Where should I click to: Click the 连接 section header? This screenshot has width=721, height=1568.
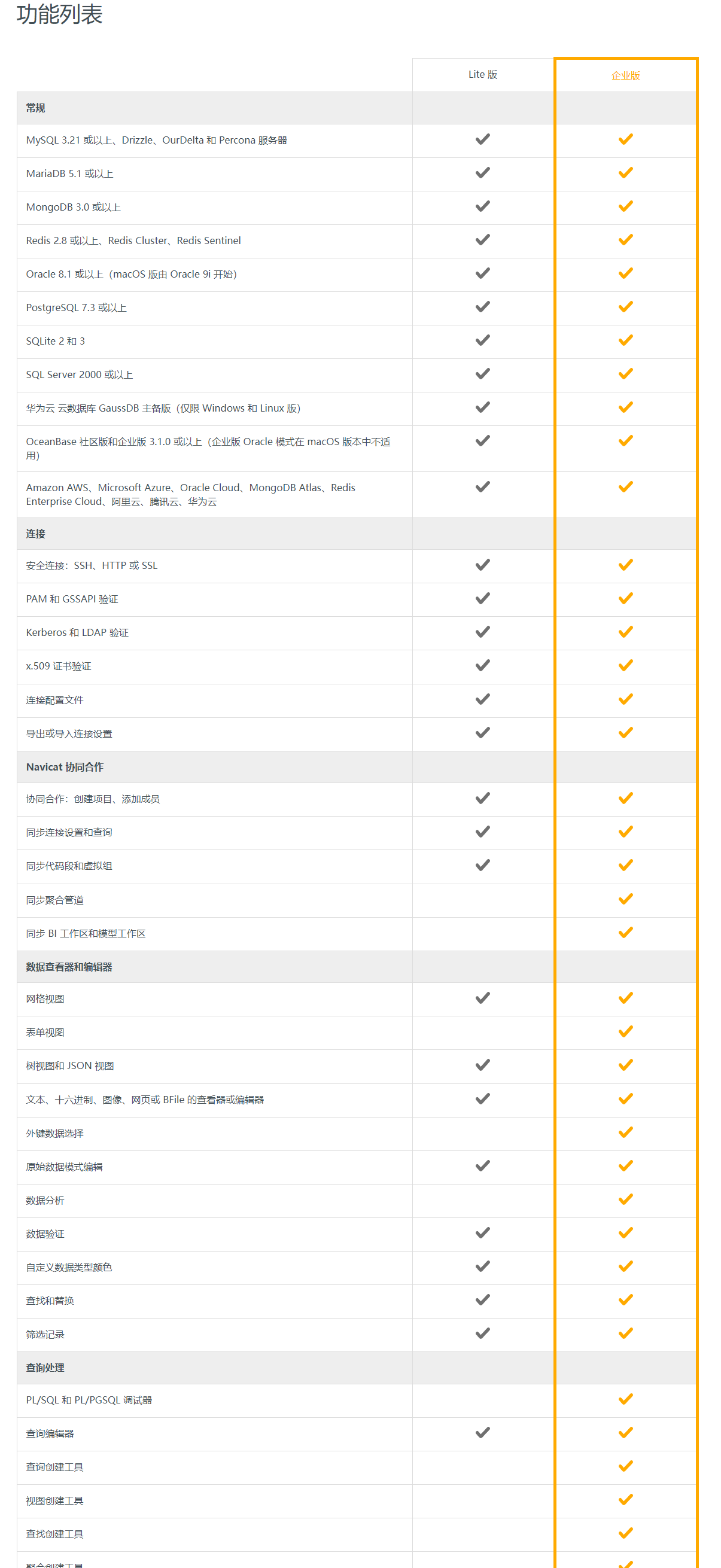pos(35,534)
